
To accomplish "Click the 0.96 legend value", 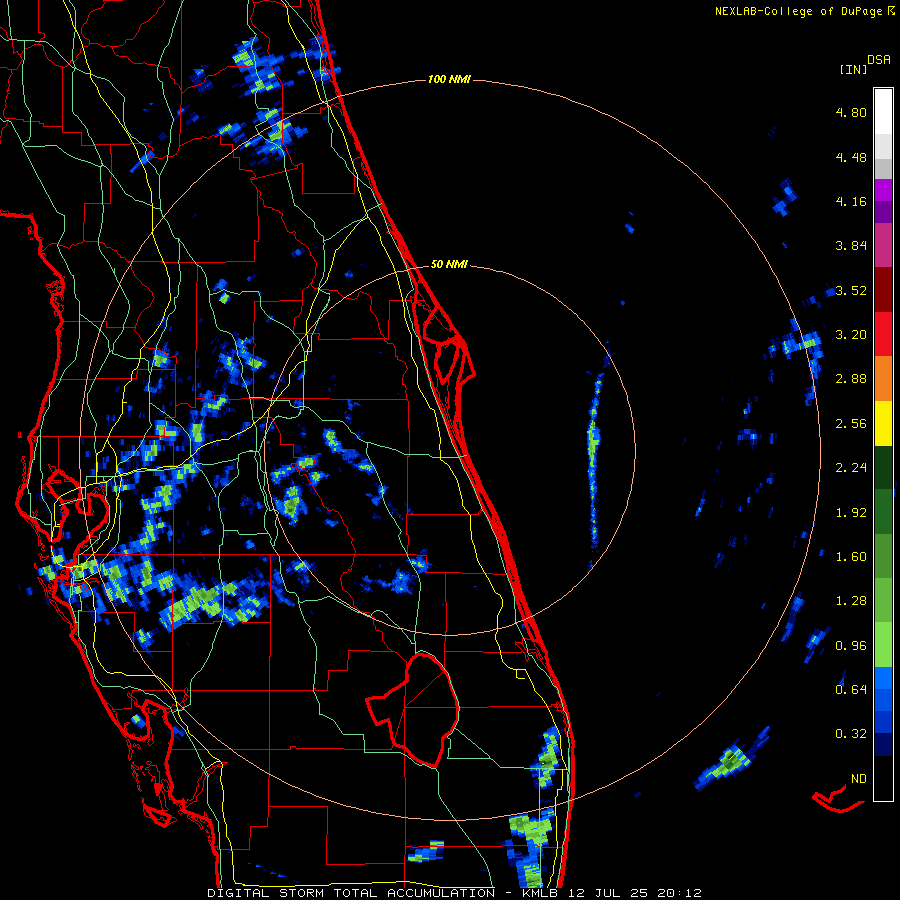I will (x=851, y=646).
